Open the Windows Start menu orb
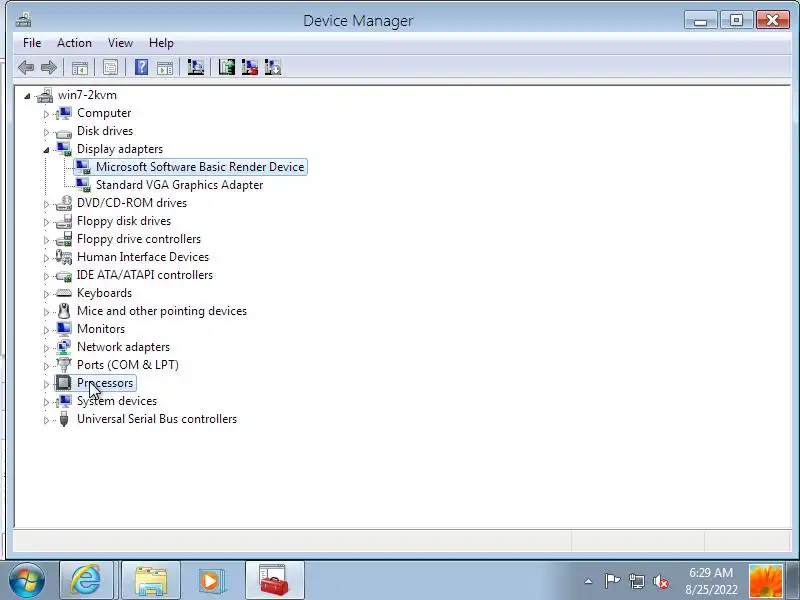This screenshot has width=800, height=600. (27, 580)
